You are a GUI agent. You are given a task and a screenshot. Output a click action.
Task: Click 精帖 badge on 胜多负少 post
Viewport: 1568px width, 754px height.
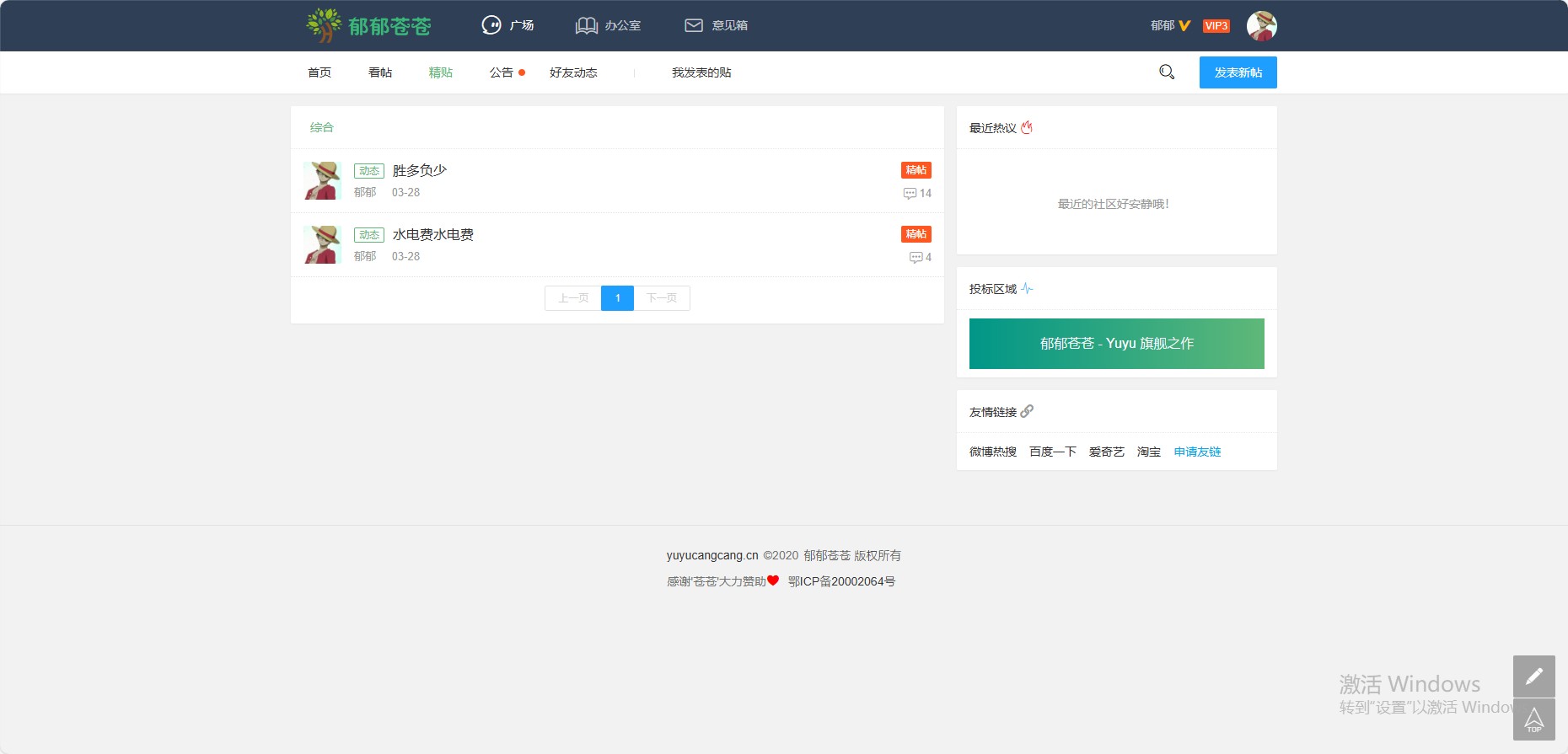(916, 170)
